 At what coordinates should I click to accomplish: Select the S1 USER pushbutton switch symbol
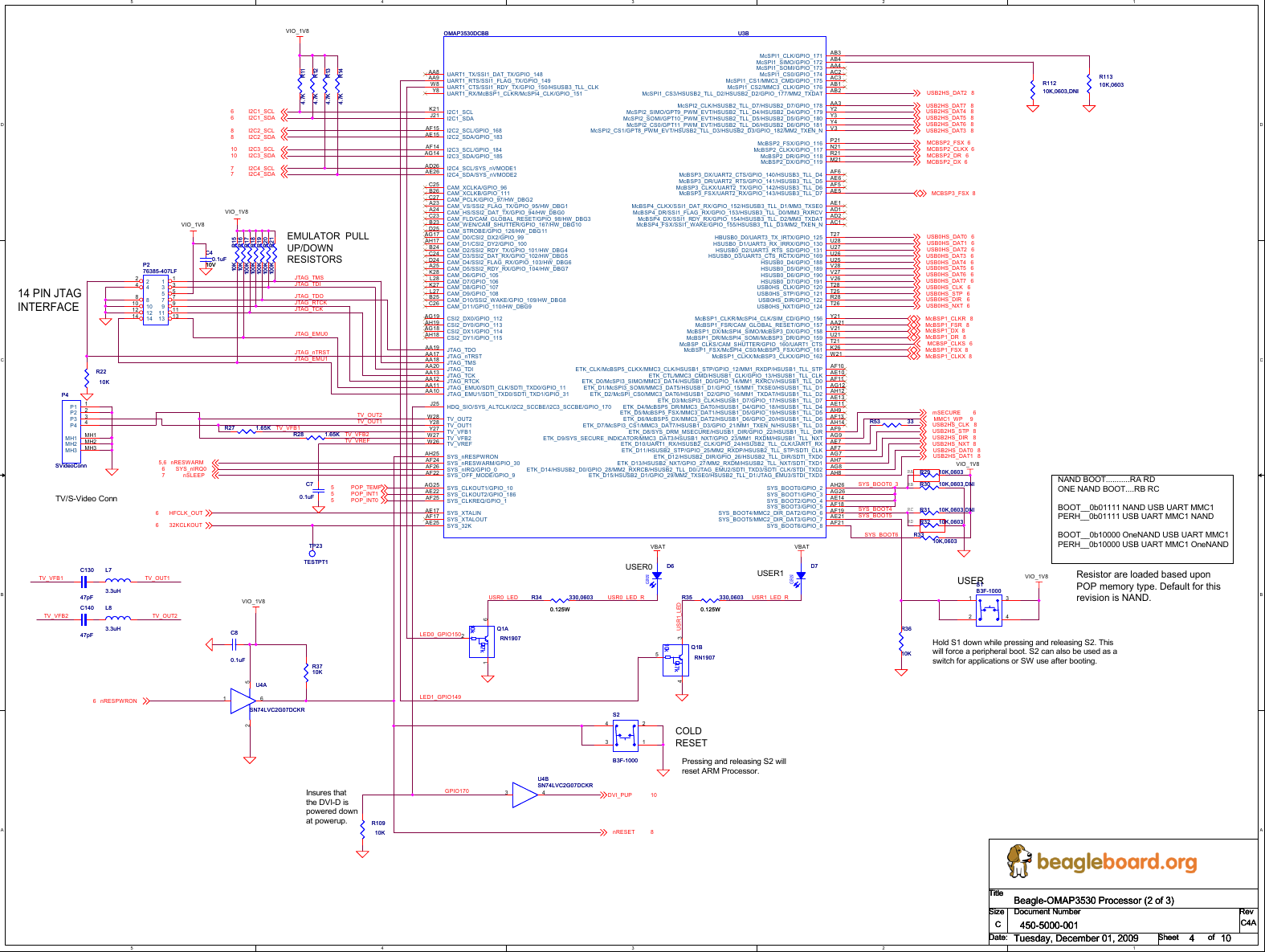point(989,611)
